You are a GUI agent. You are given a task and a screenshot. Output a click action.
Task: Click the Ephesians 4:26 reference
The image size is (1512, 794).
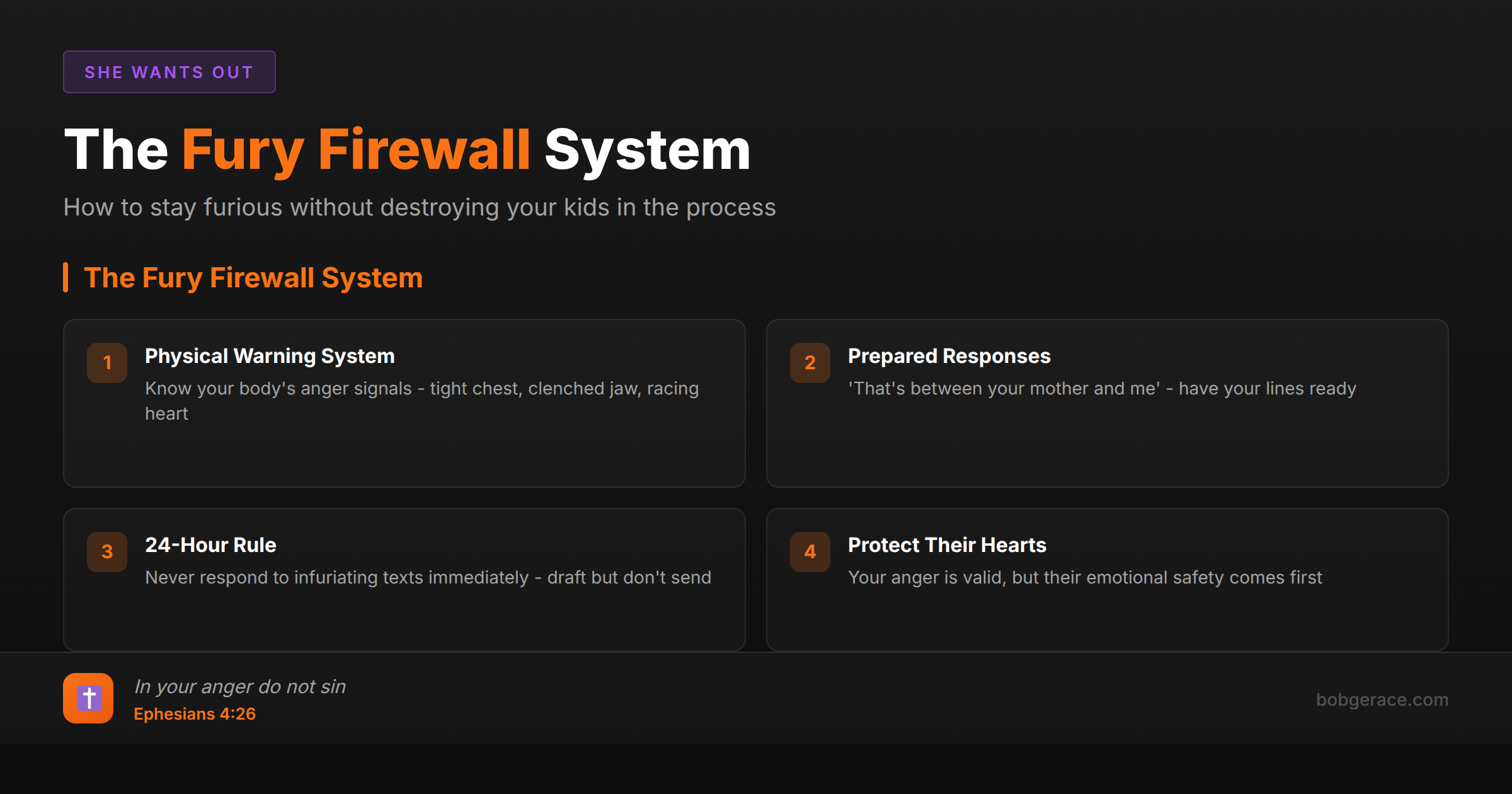coord(195,714)
